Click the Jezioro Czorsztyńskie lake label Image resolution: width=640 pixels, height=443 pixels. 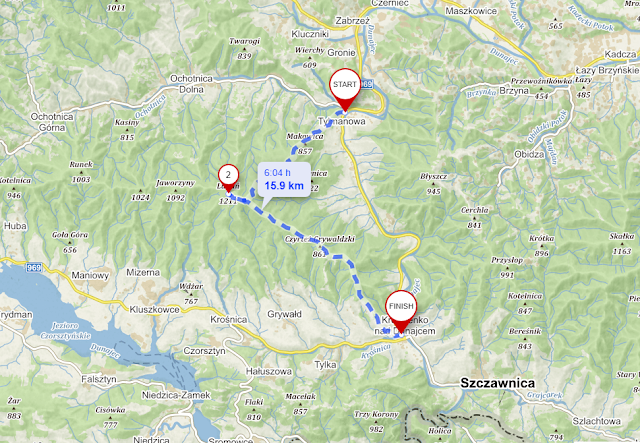coord(65,331)
